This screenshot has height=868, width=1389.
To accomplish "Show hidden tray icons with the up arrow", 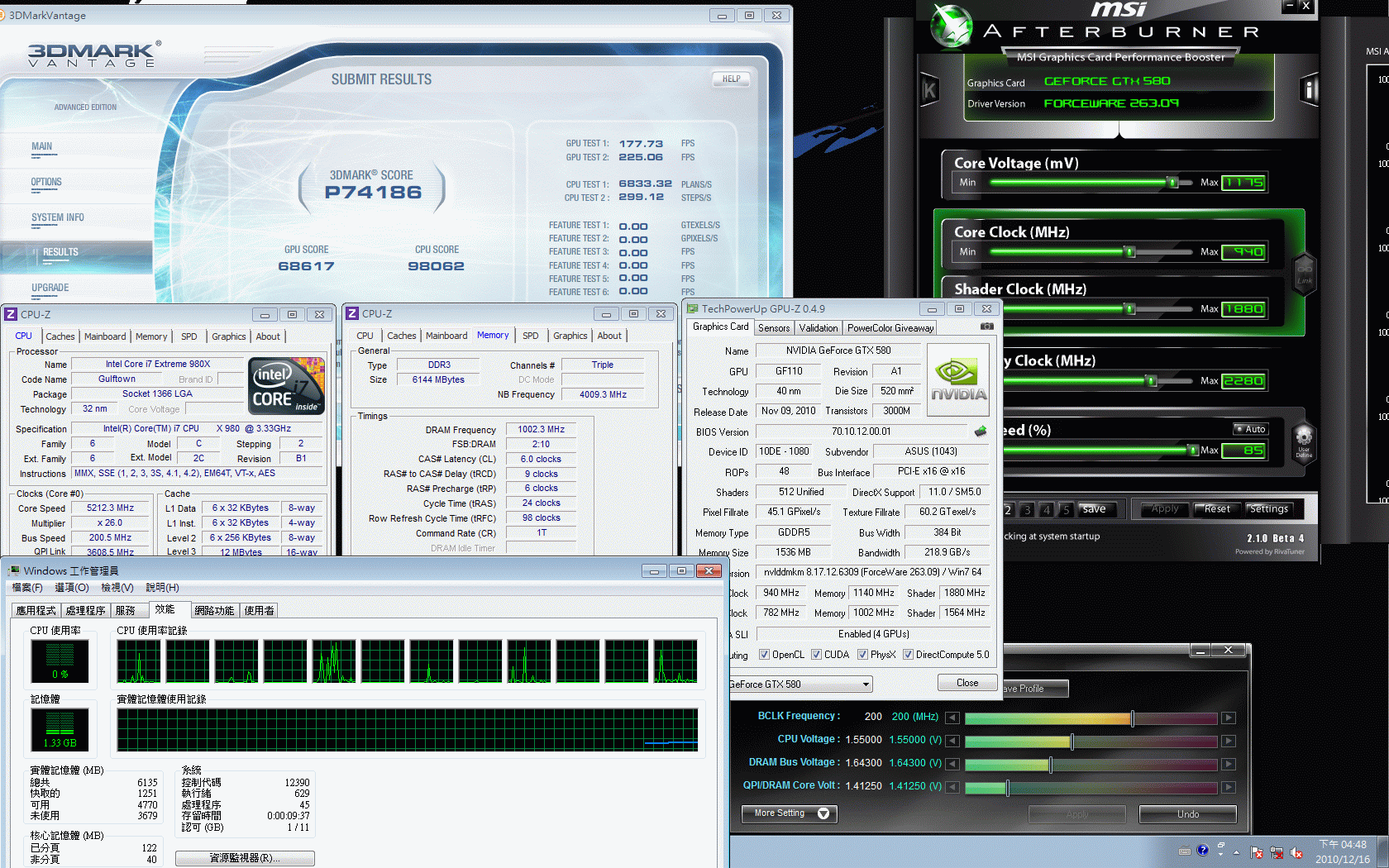I will coord(1237,852).
